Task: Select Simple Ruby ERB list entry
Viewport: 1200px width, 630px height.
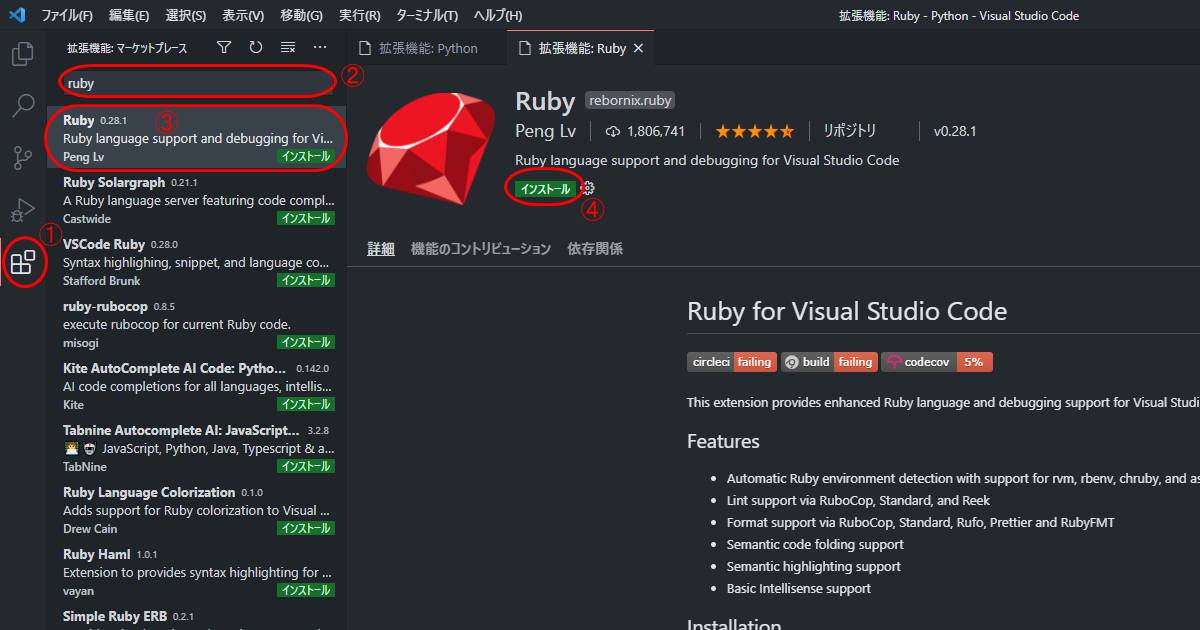Action: click(x=196, y=617)
